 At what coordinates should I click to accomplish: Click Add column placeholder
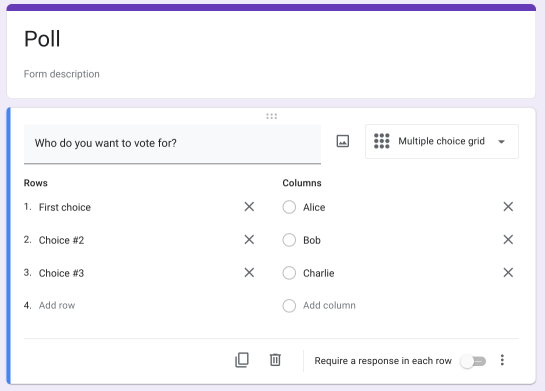329,306
